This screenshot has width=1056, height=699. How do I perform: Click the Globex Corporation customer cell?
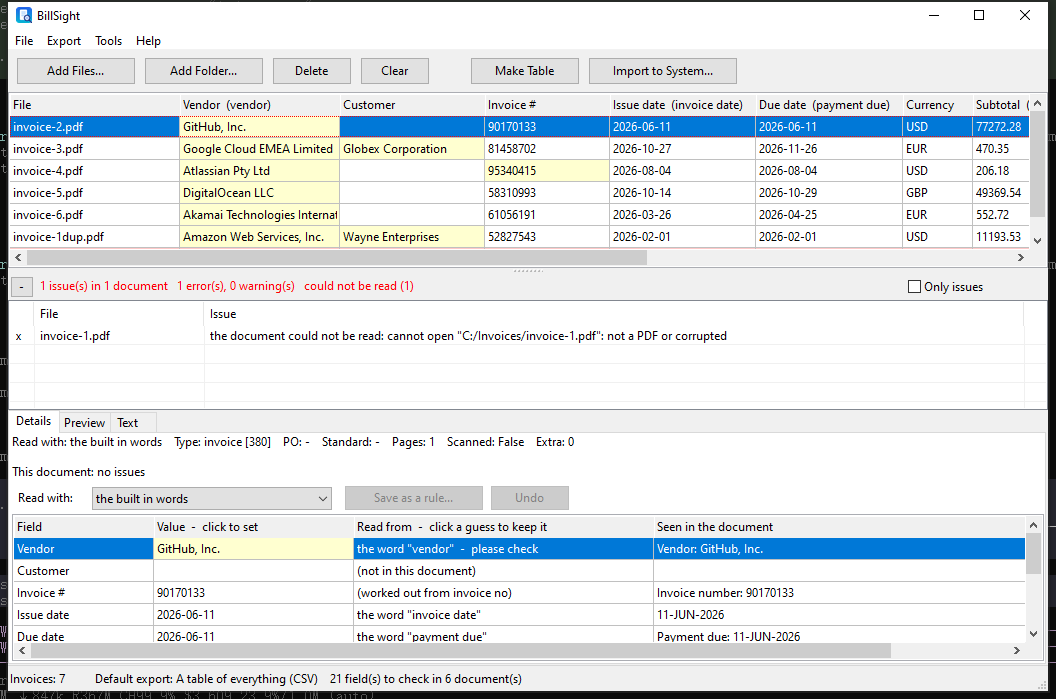[x=411, y=149]
